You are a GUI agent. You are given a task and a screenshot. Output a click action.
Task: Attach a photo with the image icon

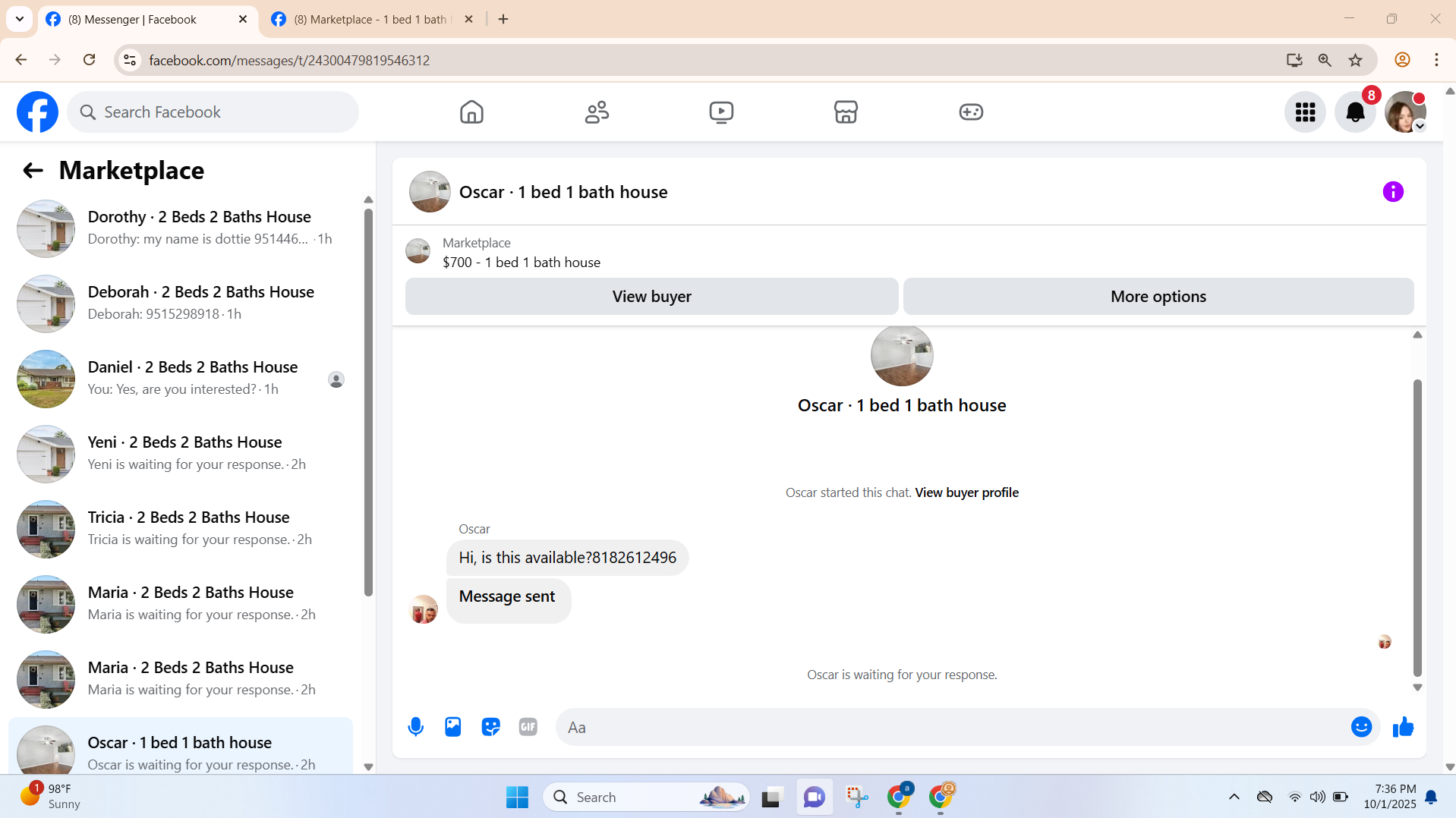coord(453,727)
